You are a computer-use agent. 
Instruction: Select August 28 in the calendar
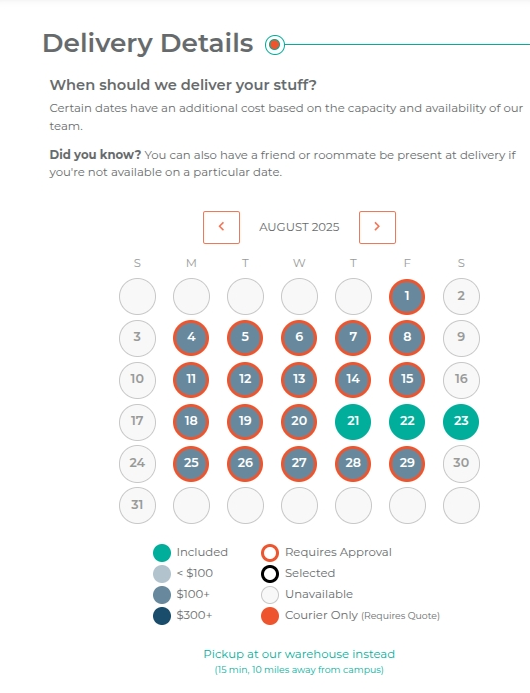click(x=353, y=464)
